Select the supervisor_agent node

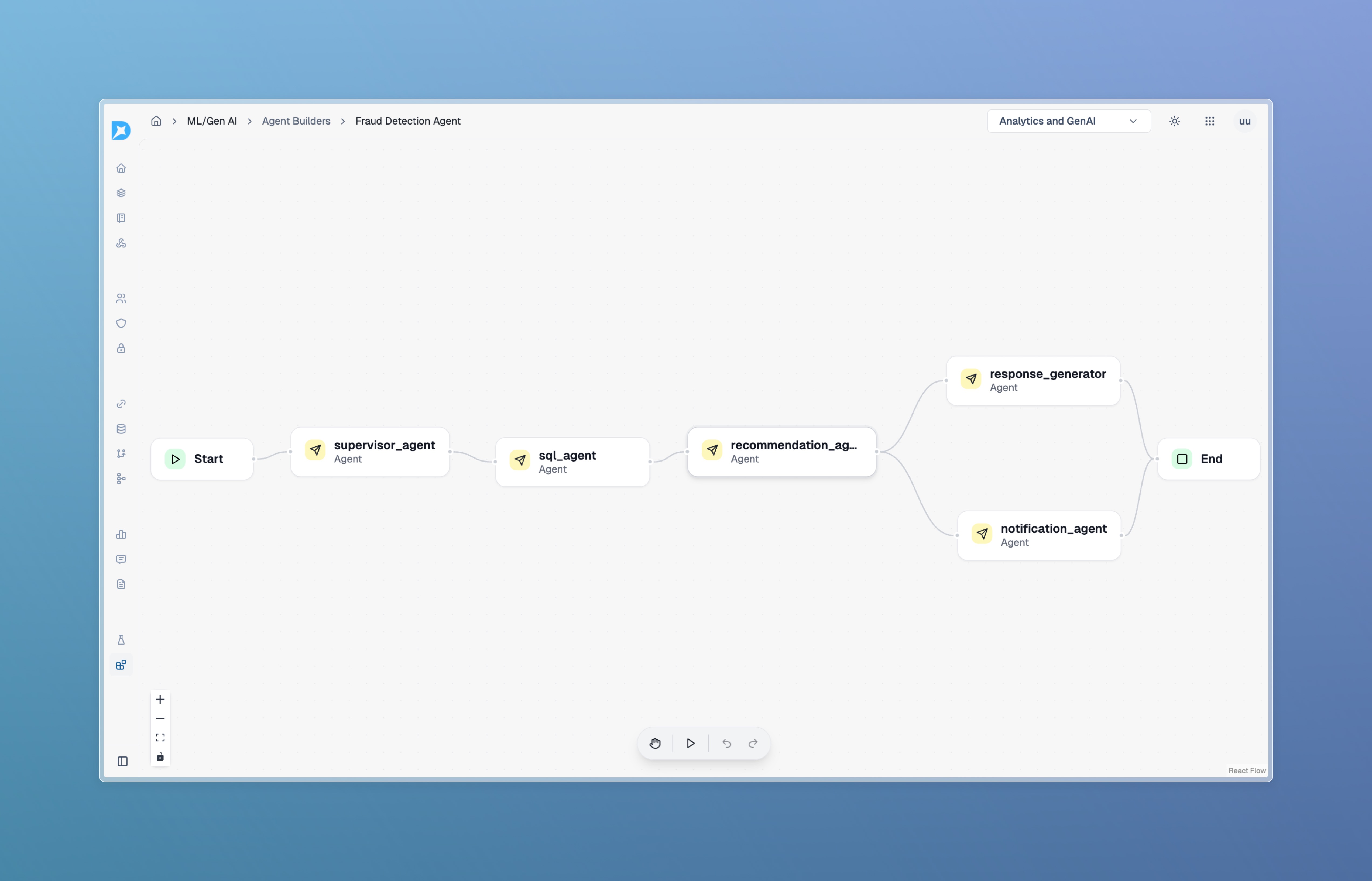coord(370,452)
